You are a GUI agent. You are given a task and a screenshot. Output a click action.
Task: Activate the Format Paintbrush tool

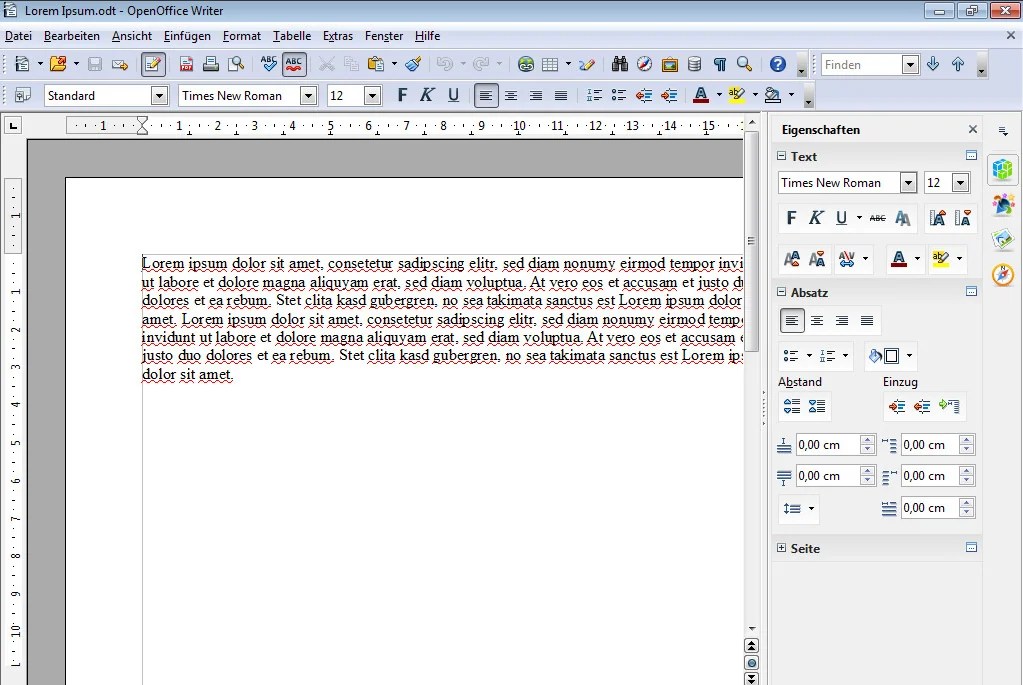(x=413, y=63)
